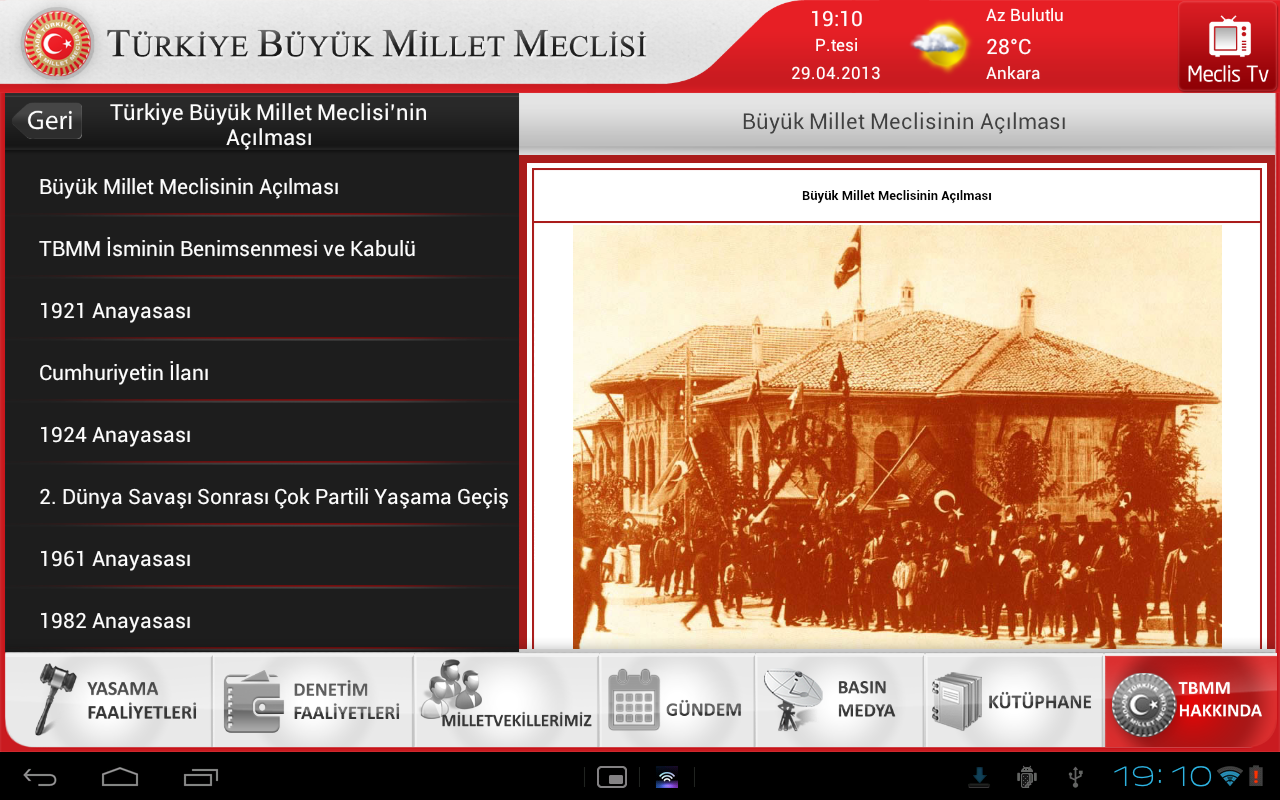The width and height of the screenshot is (1280, 800).
Task: Open Büyük Millet Meclisinin Açılması list item
Action: pyautogui.click(x=262, y=187)
